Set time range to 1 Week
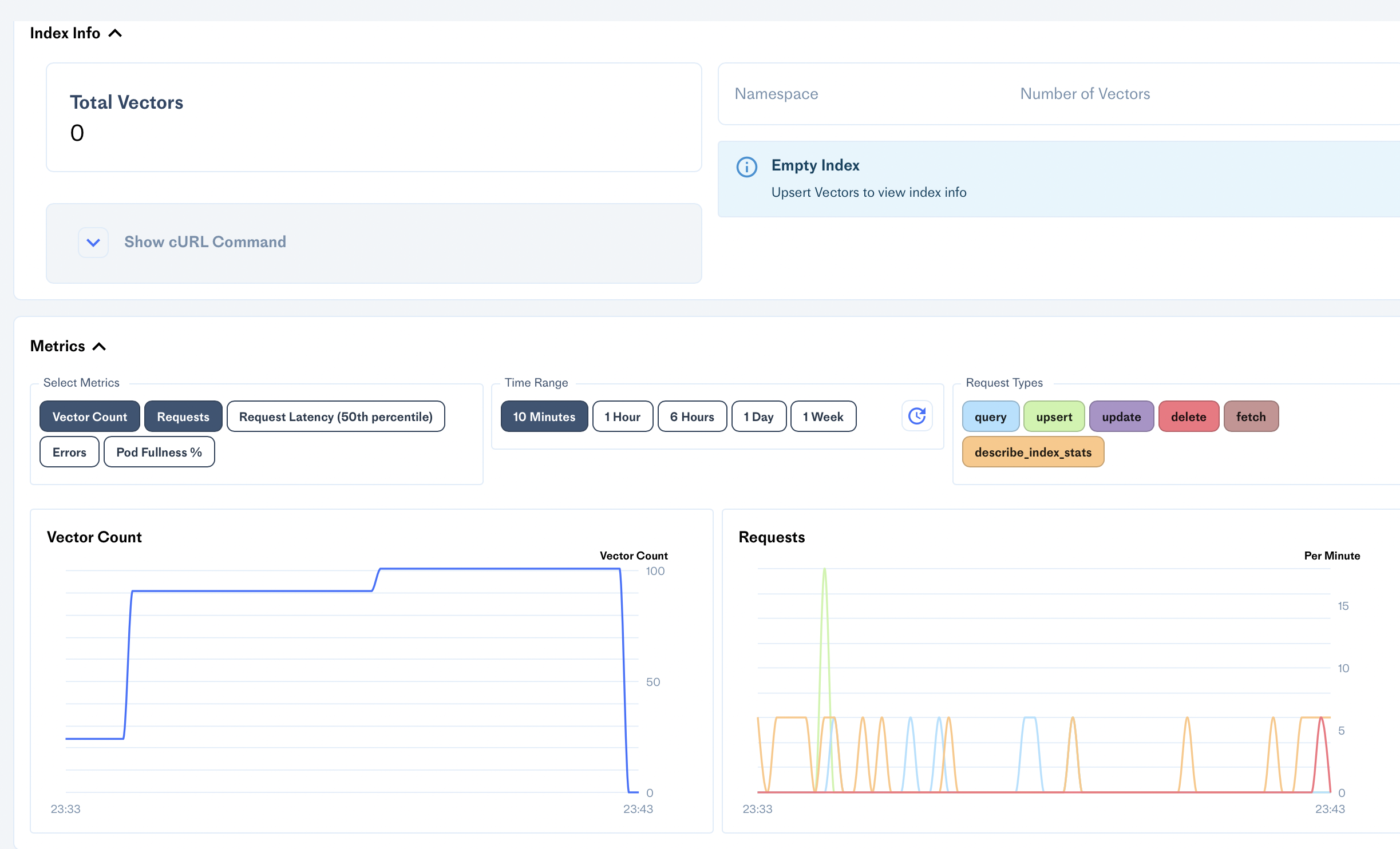1400x849 pixels. pos(822,416)
